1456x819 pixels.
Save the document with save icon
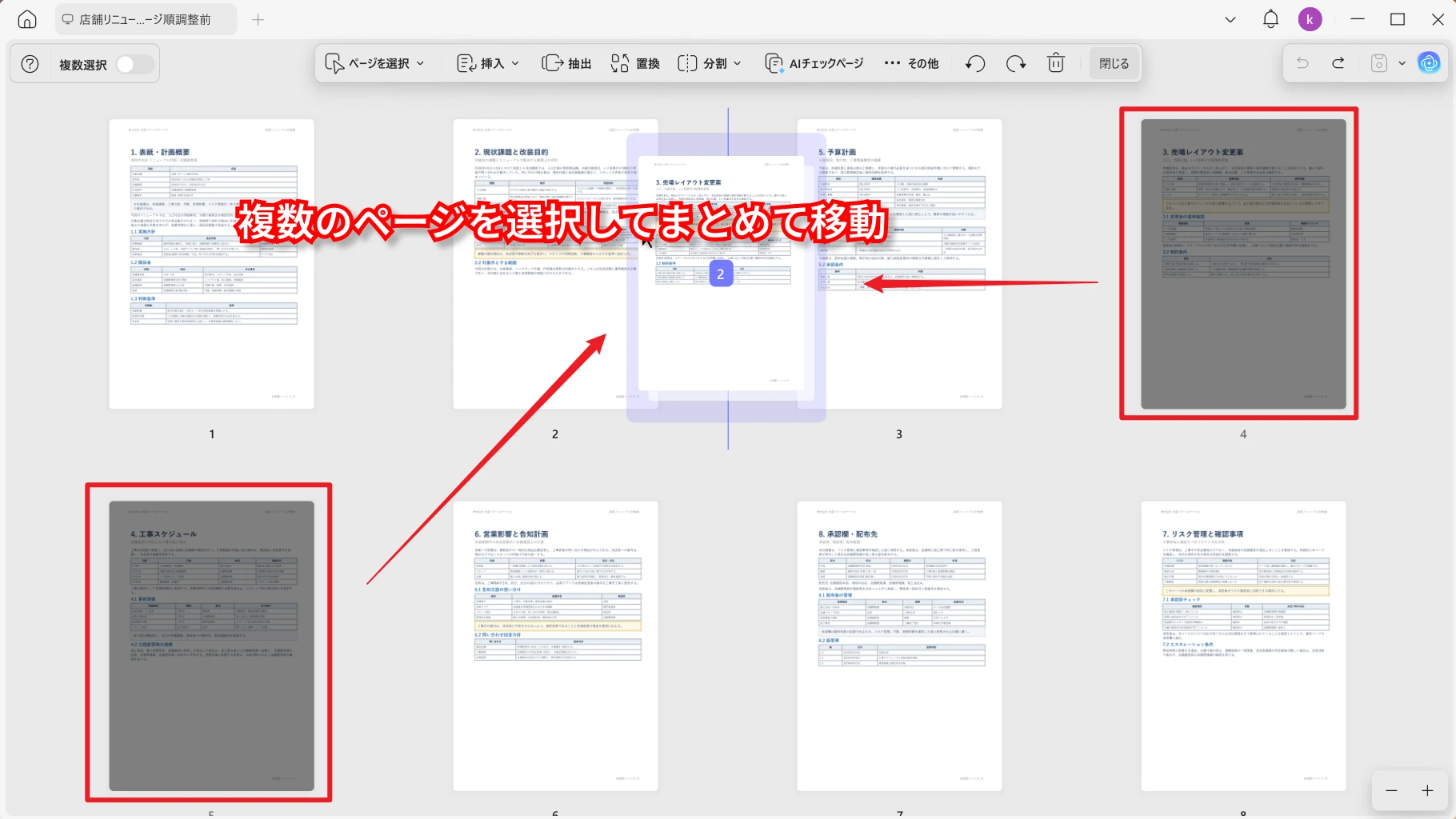click(1379, 62)
